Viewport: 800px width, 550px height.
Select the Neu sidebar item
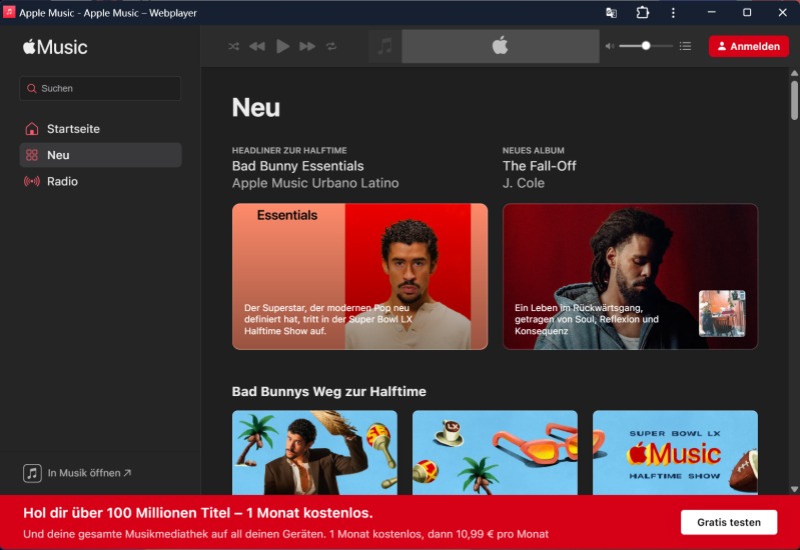[101, 155]
